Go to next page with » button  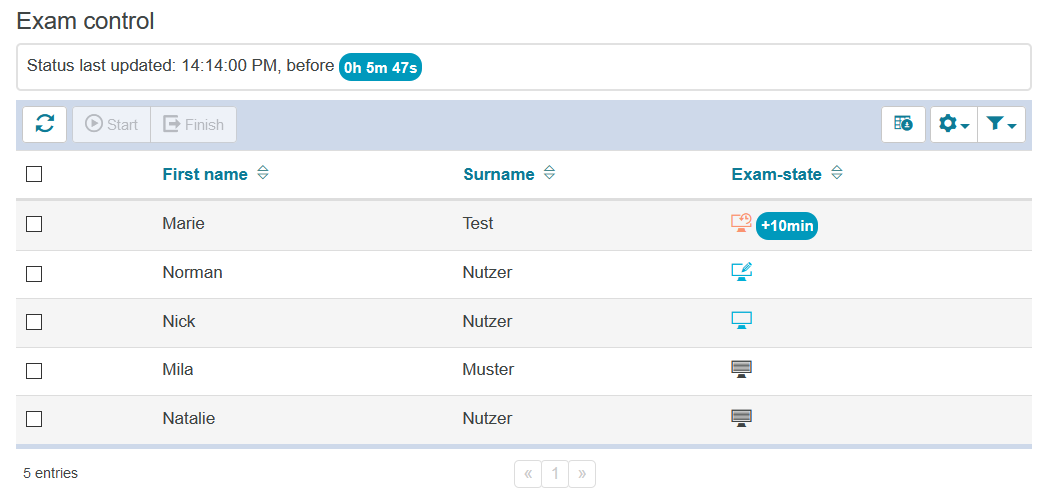pos(582,474)
